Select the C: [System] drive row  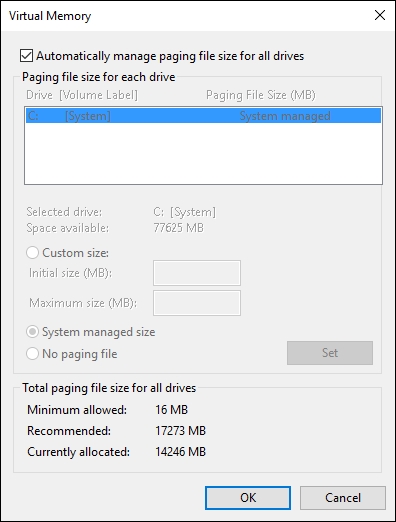[203, 116]
